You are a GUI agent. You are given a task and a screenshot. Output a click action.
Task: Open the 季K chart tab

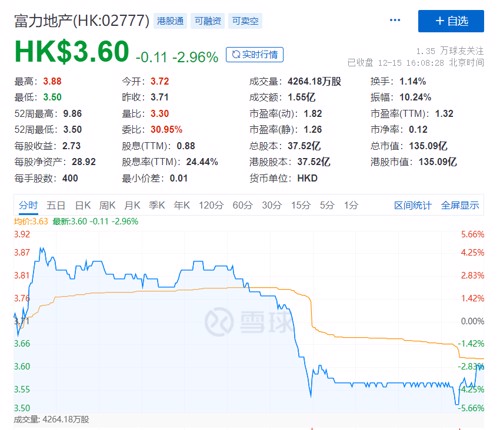click(x=157, y=205)
